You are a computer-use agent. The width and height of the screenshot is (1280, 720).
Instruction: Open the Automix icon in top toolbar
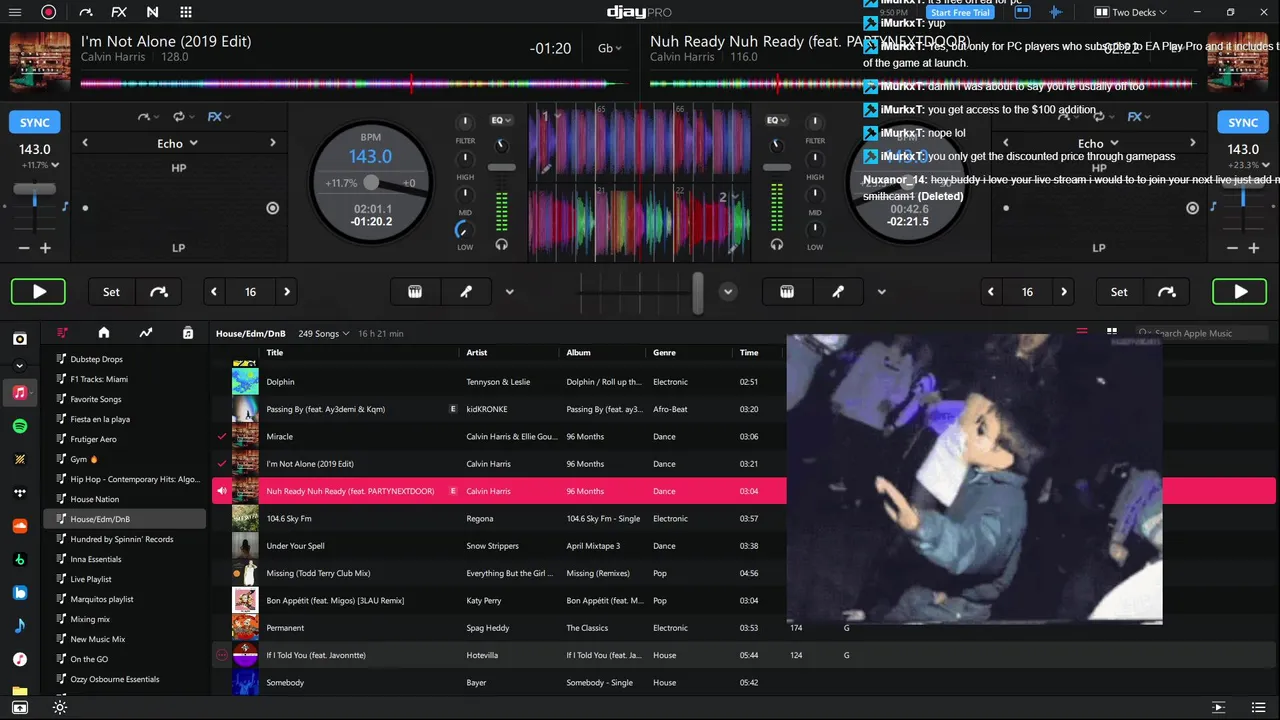[x=86, y=12]
